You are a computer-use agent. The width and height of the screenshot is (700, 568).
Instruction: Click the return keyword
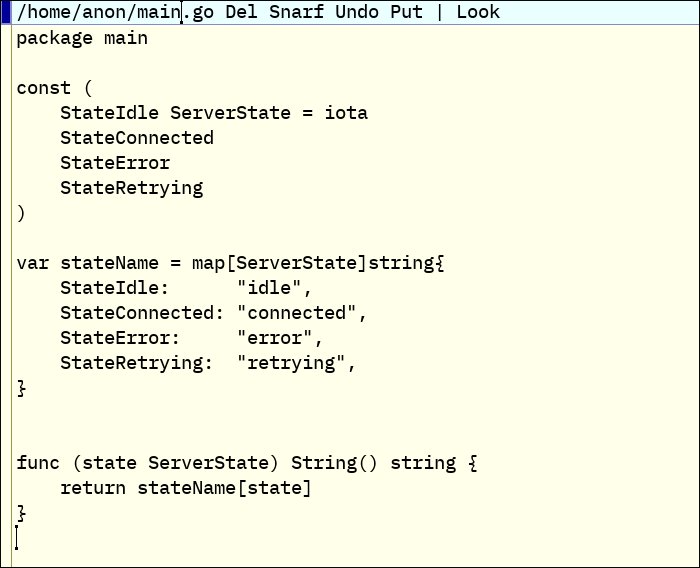tap(93, 488)
